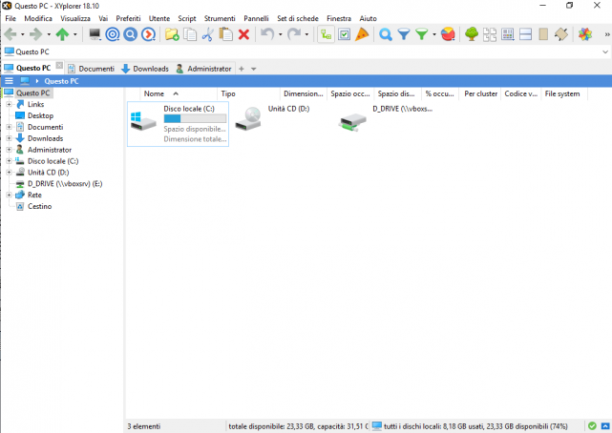Add a new tab with plus button
Image resolution: width=612 pixels, height=433 pixels.
point(241,69)
